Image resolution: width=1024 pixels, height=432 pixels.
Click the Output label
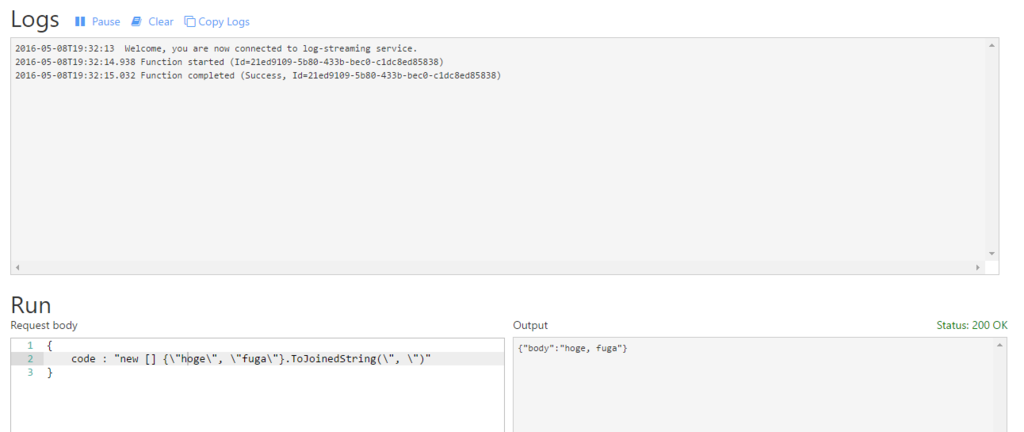click(x=530, y=325)
